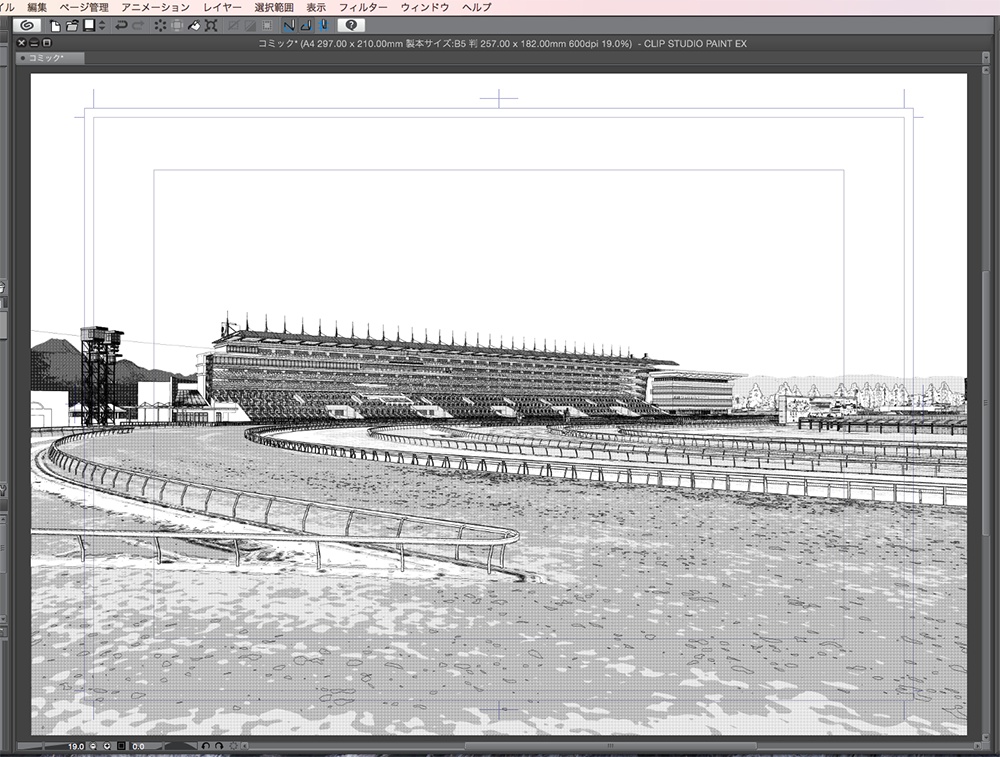Select the fill bucket toolbar icon
The width and height of the screenshot is (1000, 757).
click(193, 27)
